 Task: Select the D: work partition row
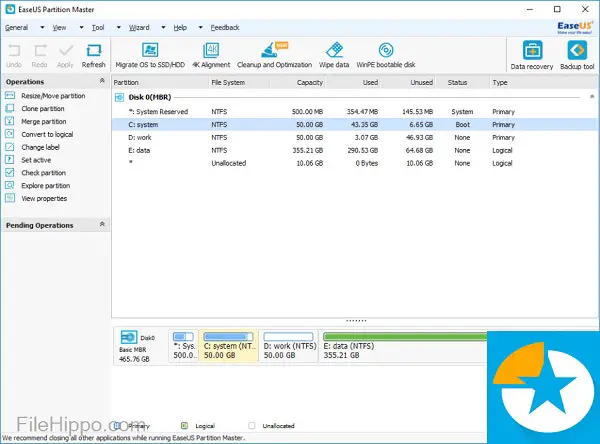click(x=355, y=137)
